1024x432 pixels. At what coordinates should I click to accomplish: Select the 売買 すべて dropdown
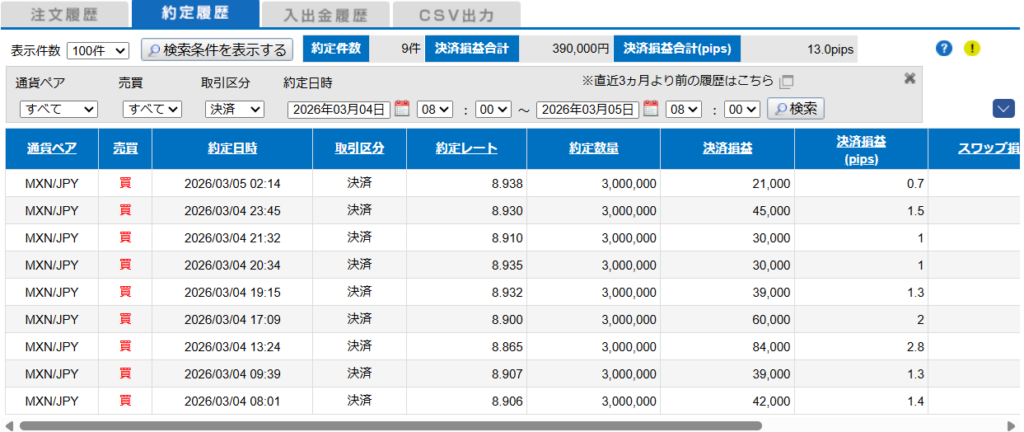click(152, 109)
